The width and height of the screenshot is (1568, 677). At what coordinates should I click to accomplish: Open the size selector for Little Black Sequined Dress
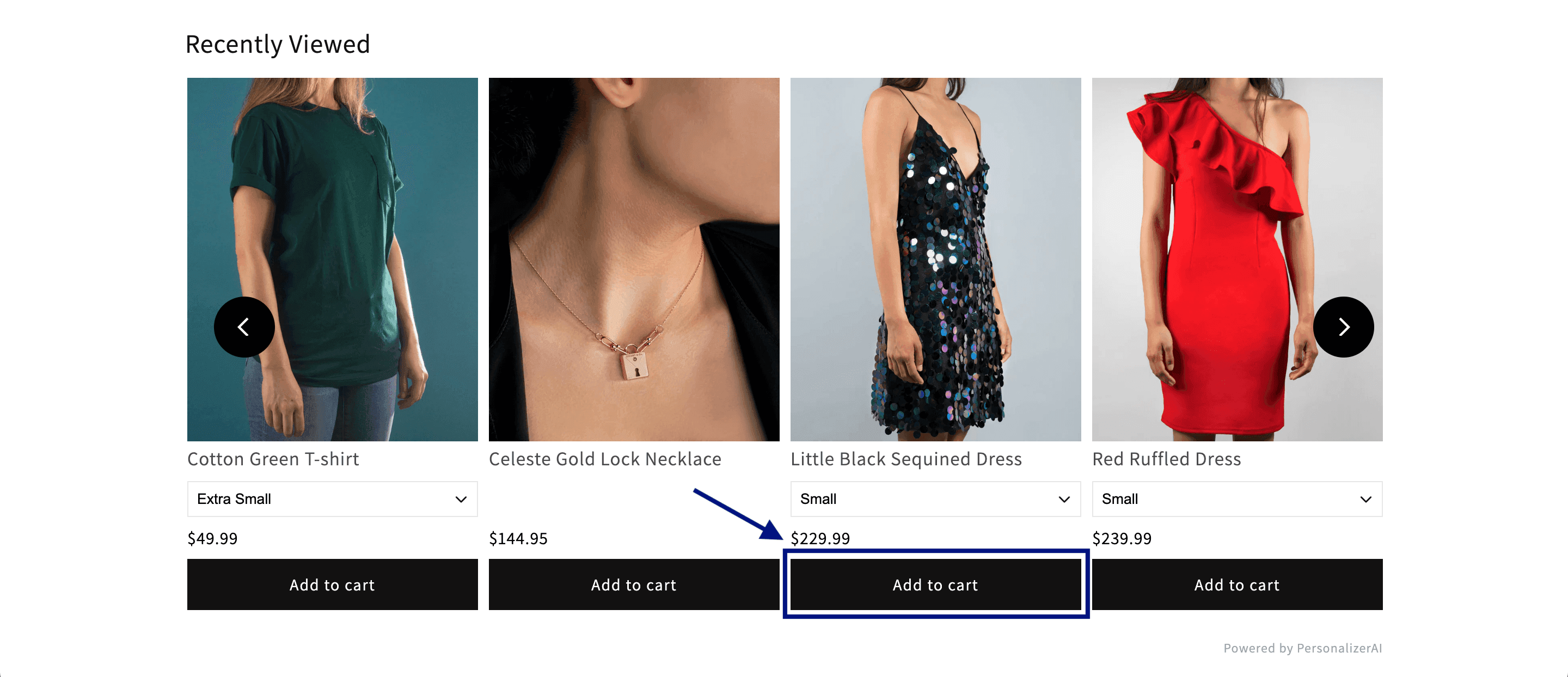pos(935,499)
